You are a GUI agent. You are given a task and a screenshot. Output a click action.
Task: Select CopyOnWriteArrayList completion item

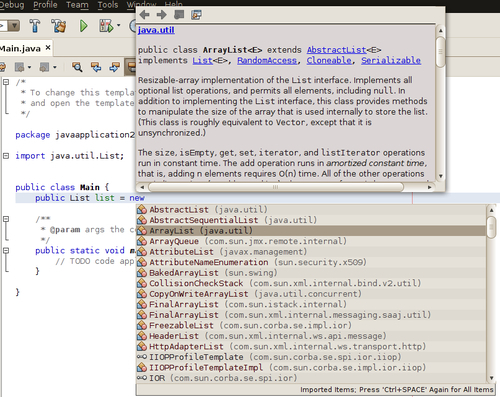311,294
